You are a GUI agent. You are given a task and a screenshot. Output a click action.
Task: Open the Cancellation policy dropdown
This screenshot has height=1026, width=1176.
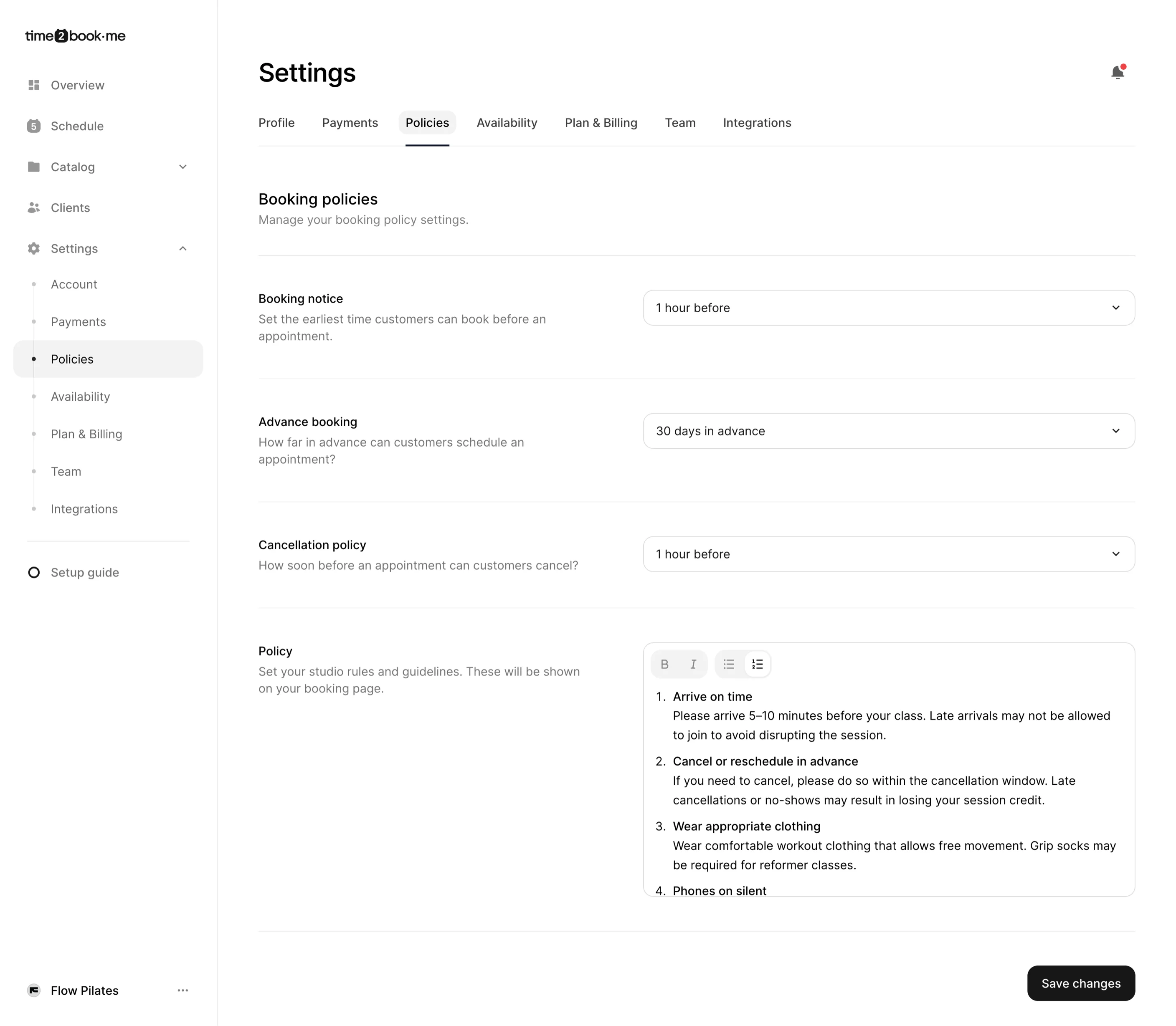(x=888, y=554)
